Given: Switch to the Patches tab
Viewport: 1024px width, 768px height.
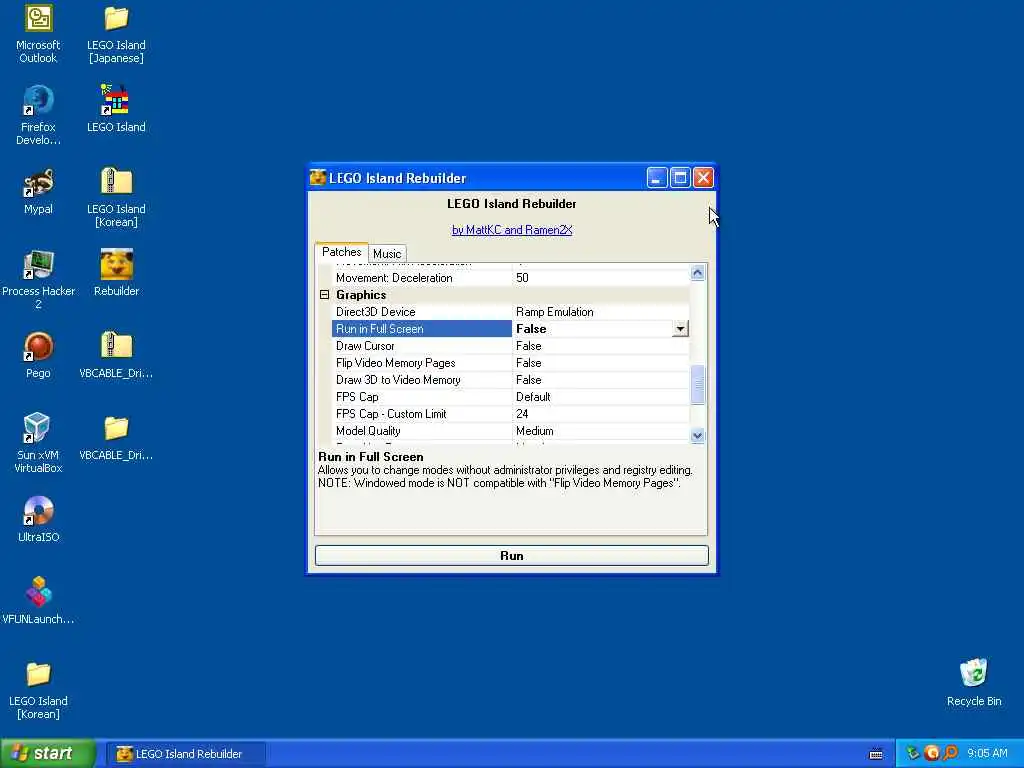Looking at the screenshot, I should (342, 252).
